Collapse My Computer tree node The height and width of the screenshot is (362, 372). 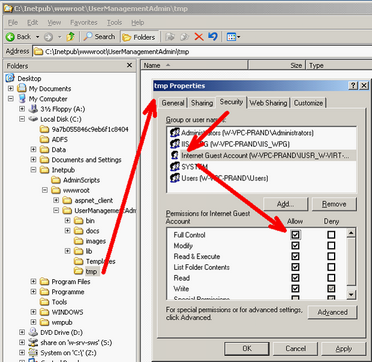pos(11,99)
